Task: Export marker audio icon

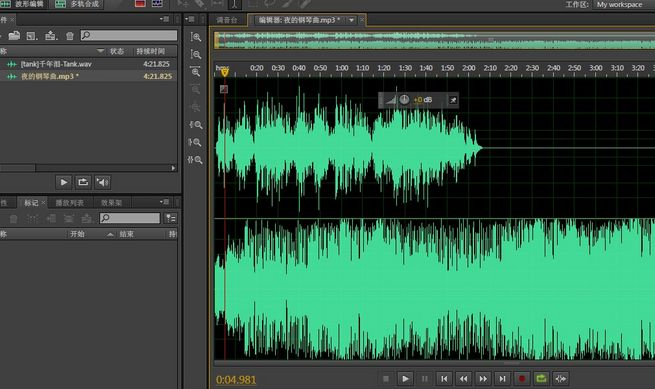Action: [x=86, y=218]
